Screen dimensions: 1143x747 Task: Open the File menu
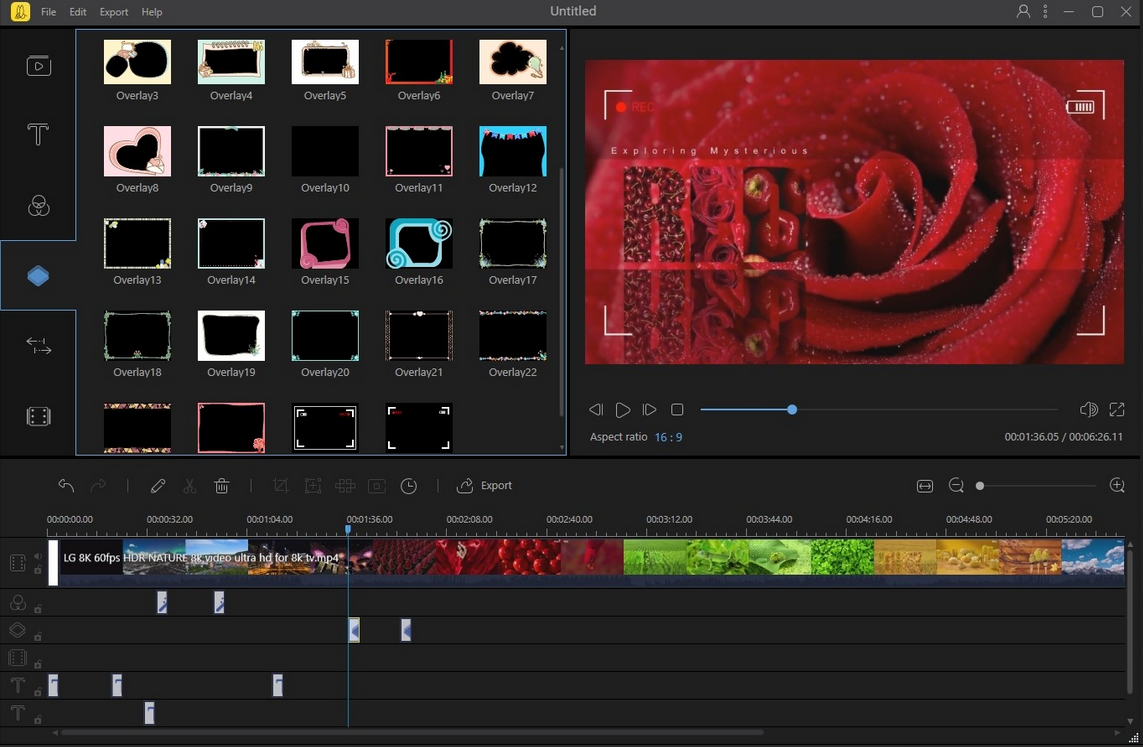48,12
